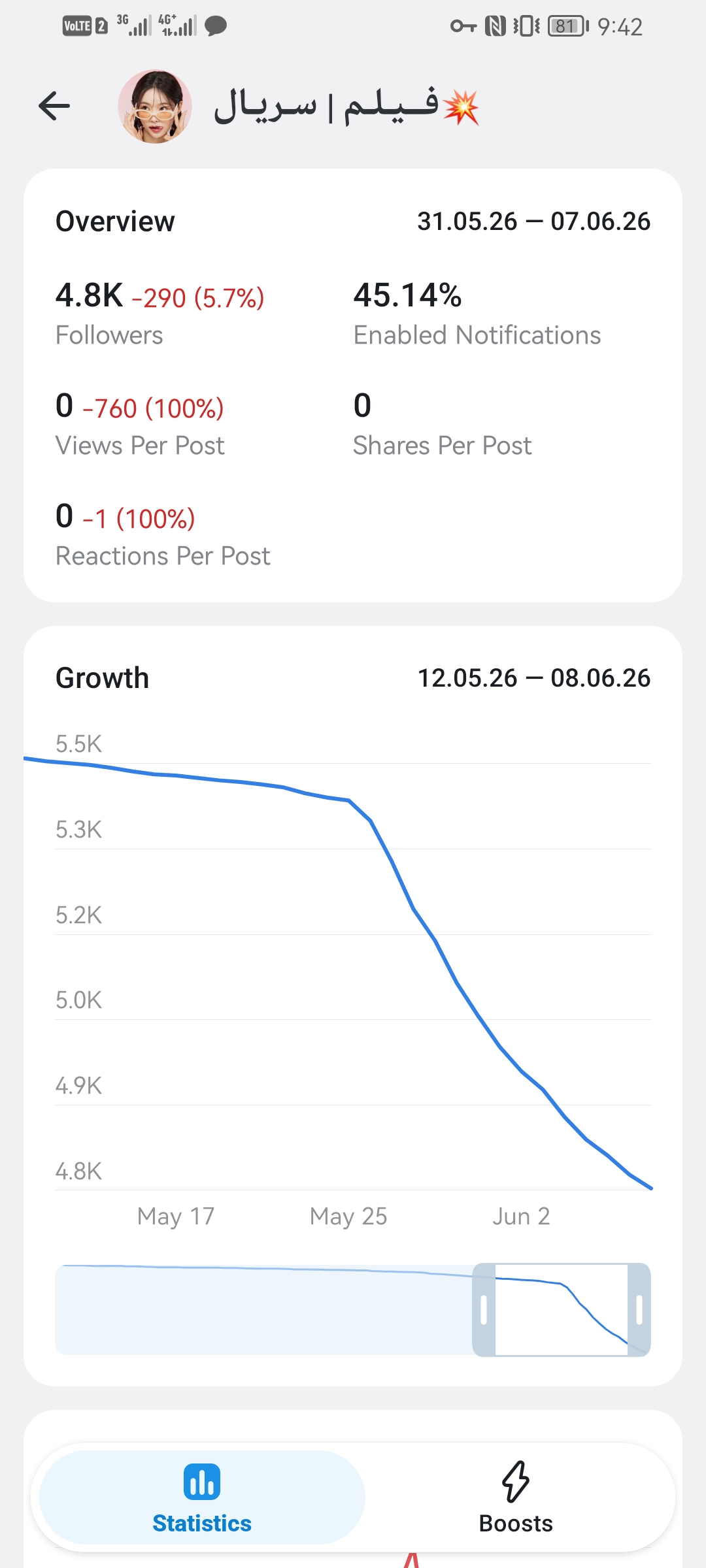This screenshot has width=706, height=1568.
Task: Tap the back arrow icon
Action: [x=54, y=106]
